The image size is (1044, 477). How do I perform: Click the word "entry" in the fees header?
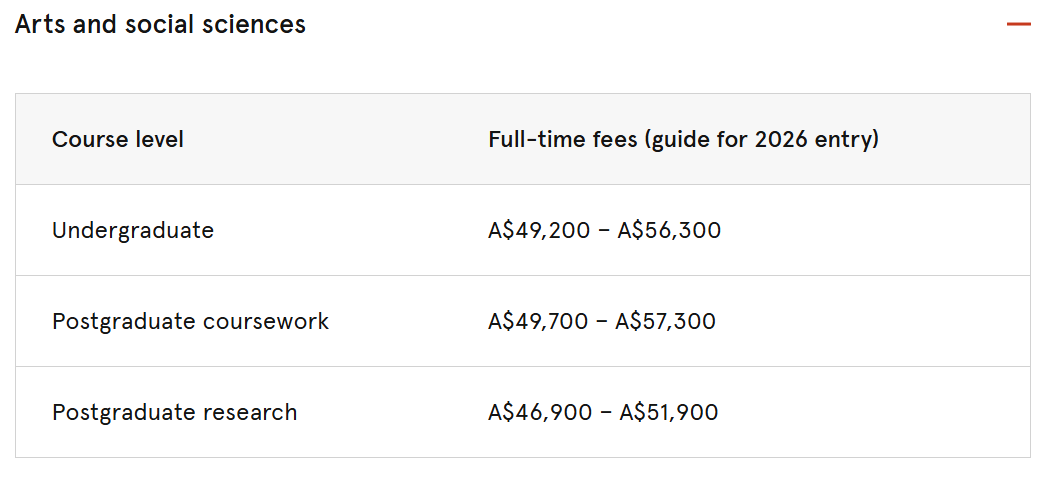click(x=845, y=140)
